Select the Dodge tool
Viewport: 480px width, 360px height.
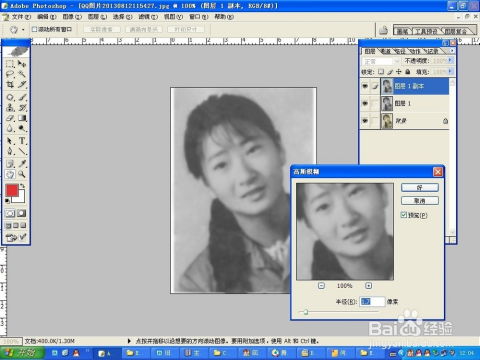tap(22, 128)
